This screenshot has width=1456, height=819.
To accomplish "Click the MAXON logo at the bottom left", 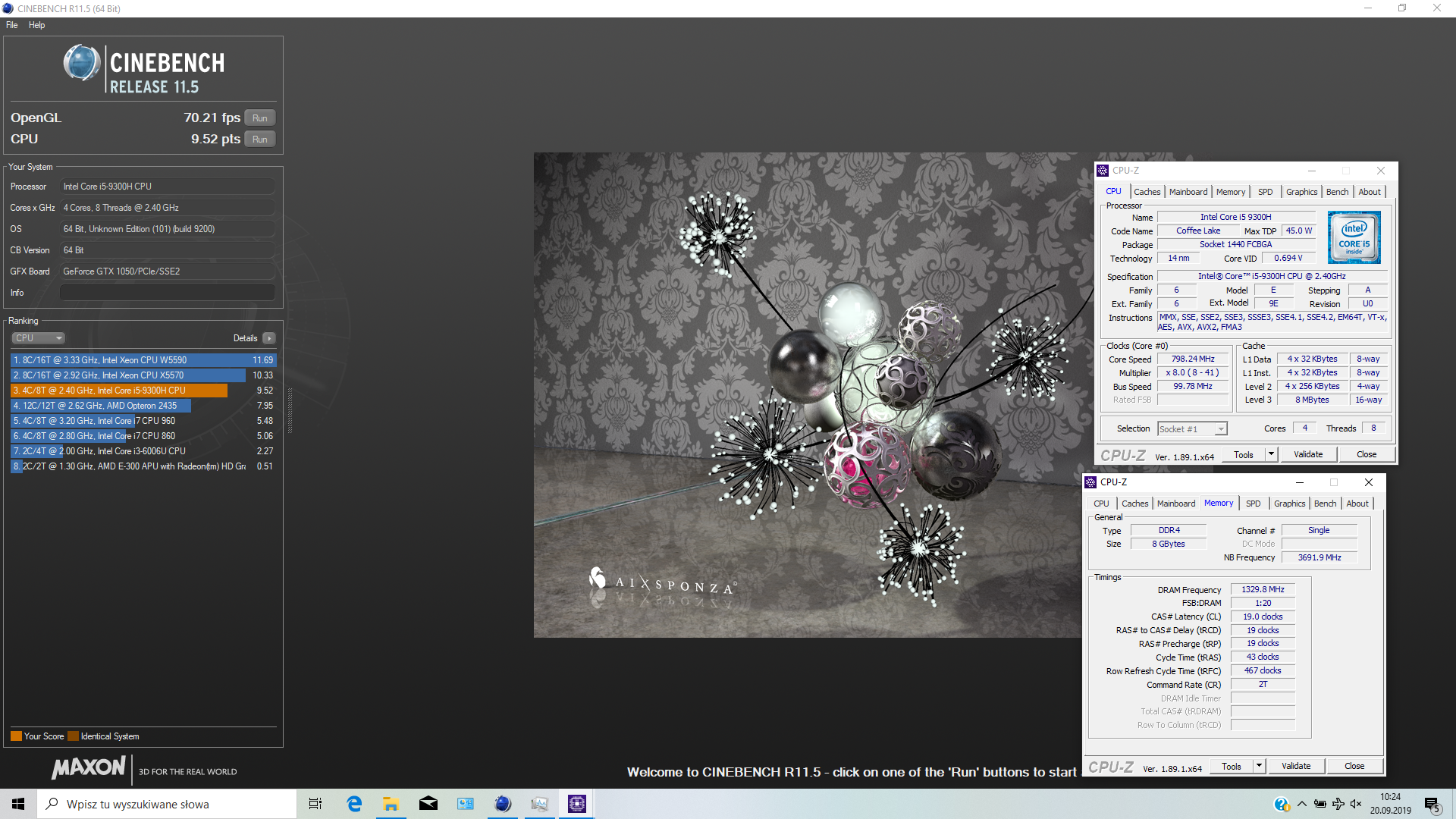I will pyautogui.click(x=89, y=767).
